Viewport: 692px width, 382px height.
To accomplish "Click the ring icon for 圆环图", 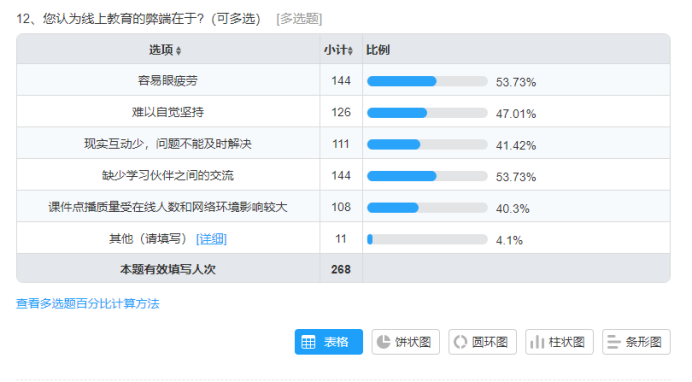I will click(460, 342).
